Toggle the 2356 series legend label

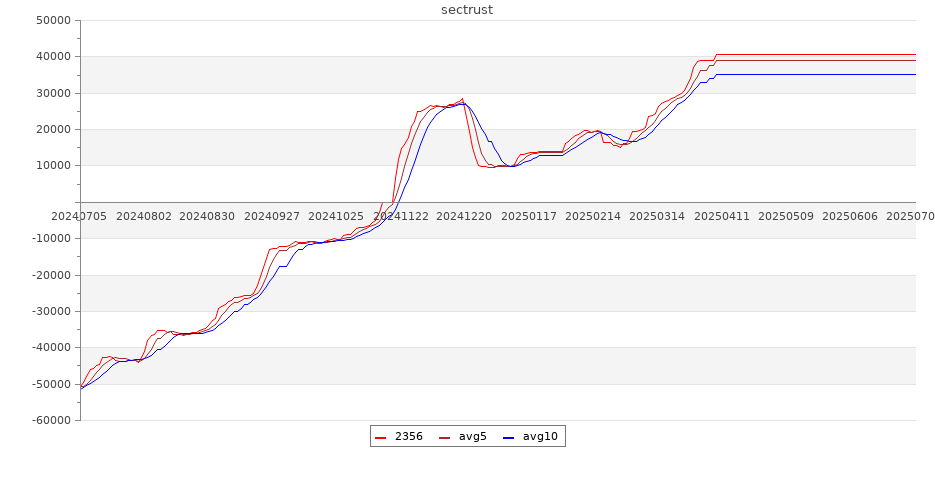(x=408, y=437)
